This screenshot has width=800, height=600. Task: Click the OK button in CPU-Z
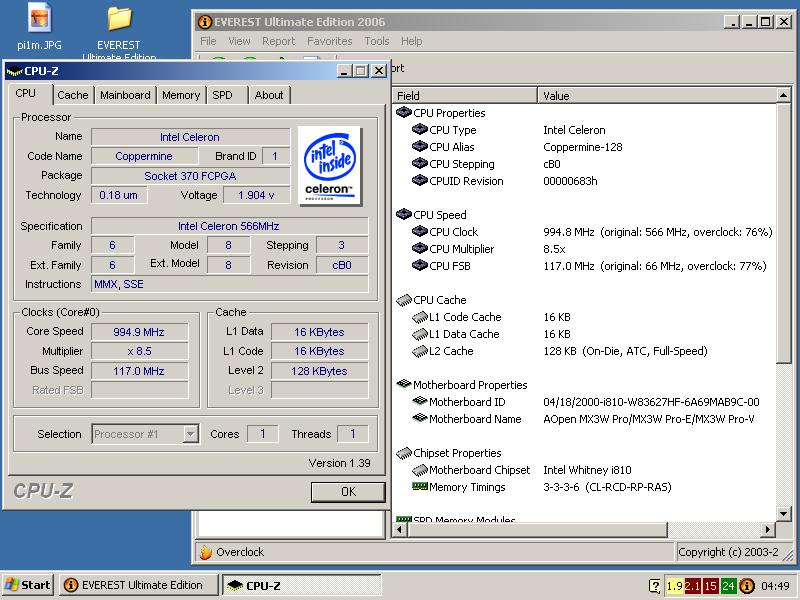pyautogui.click(x=348, y=491)
